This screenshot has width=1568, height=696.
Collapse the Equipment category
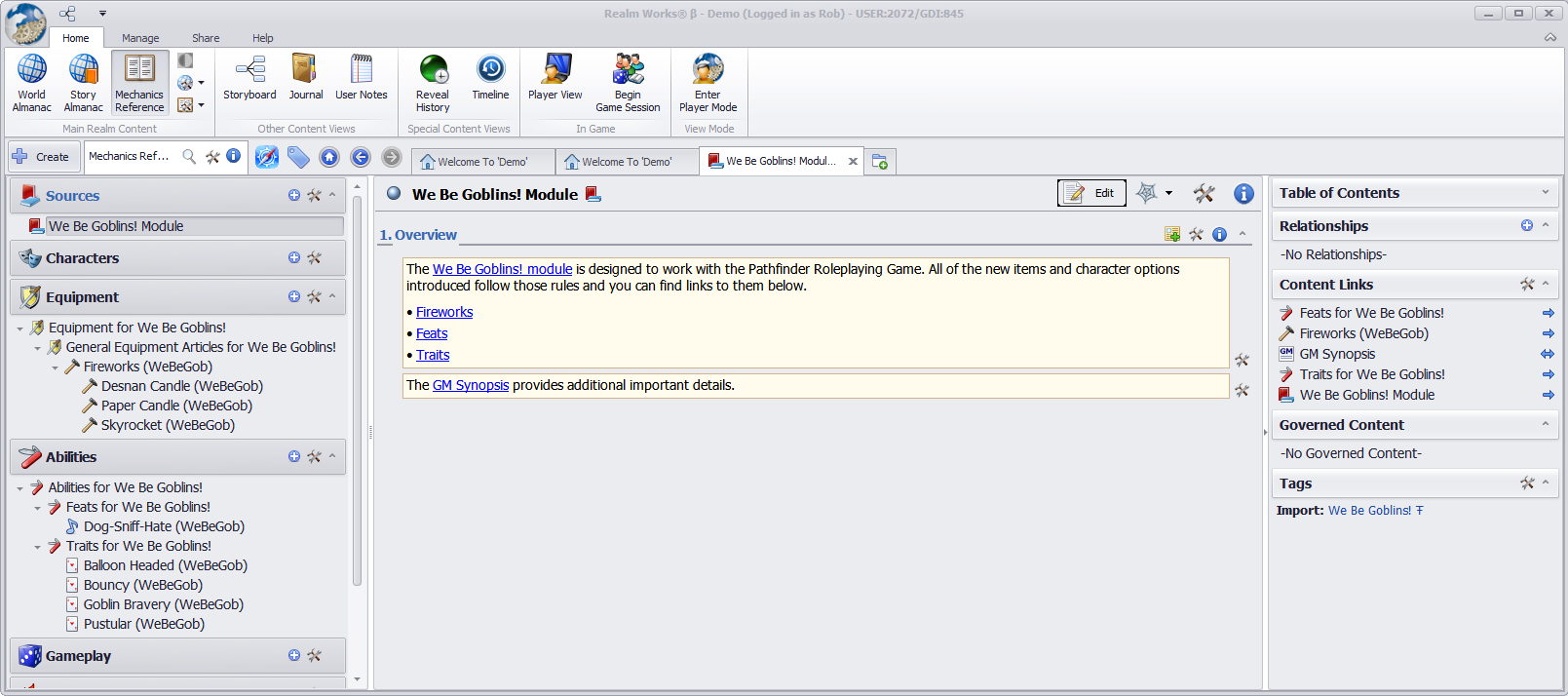coord(332,296)
